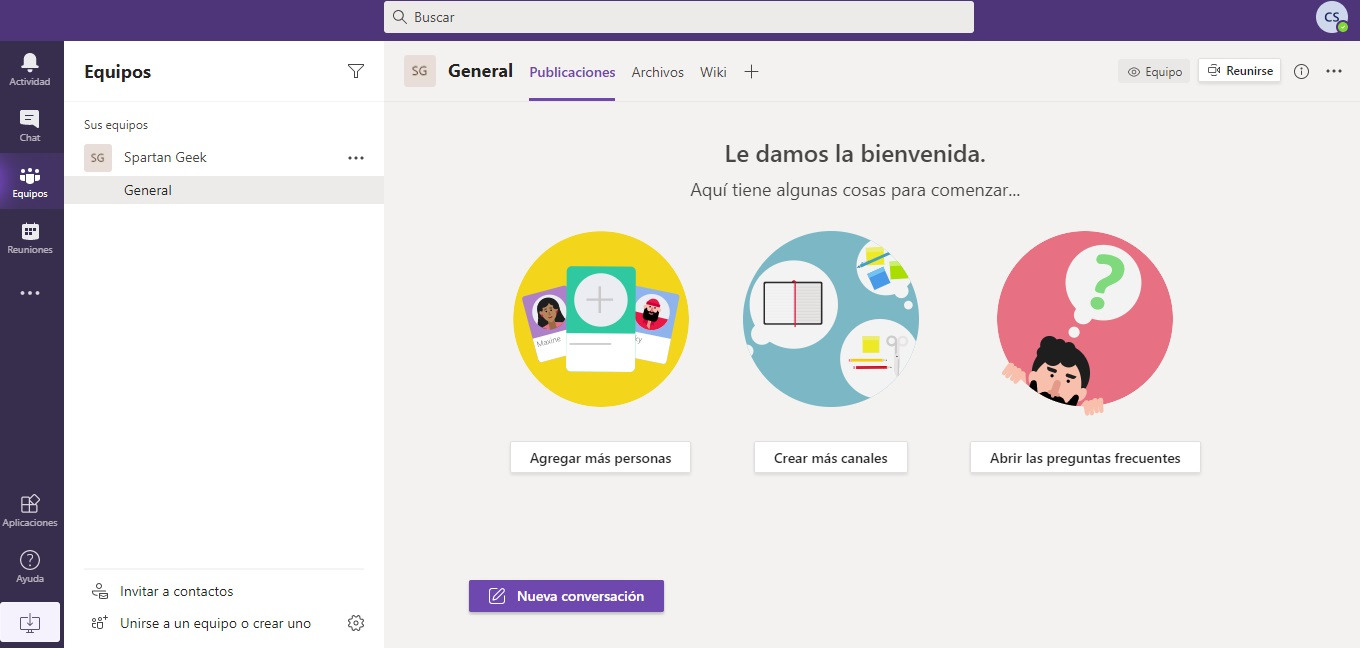Open the Chat section

click(x=30, y=125)
